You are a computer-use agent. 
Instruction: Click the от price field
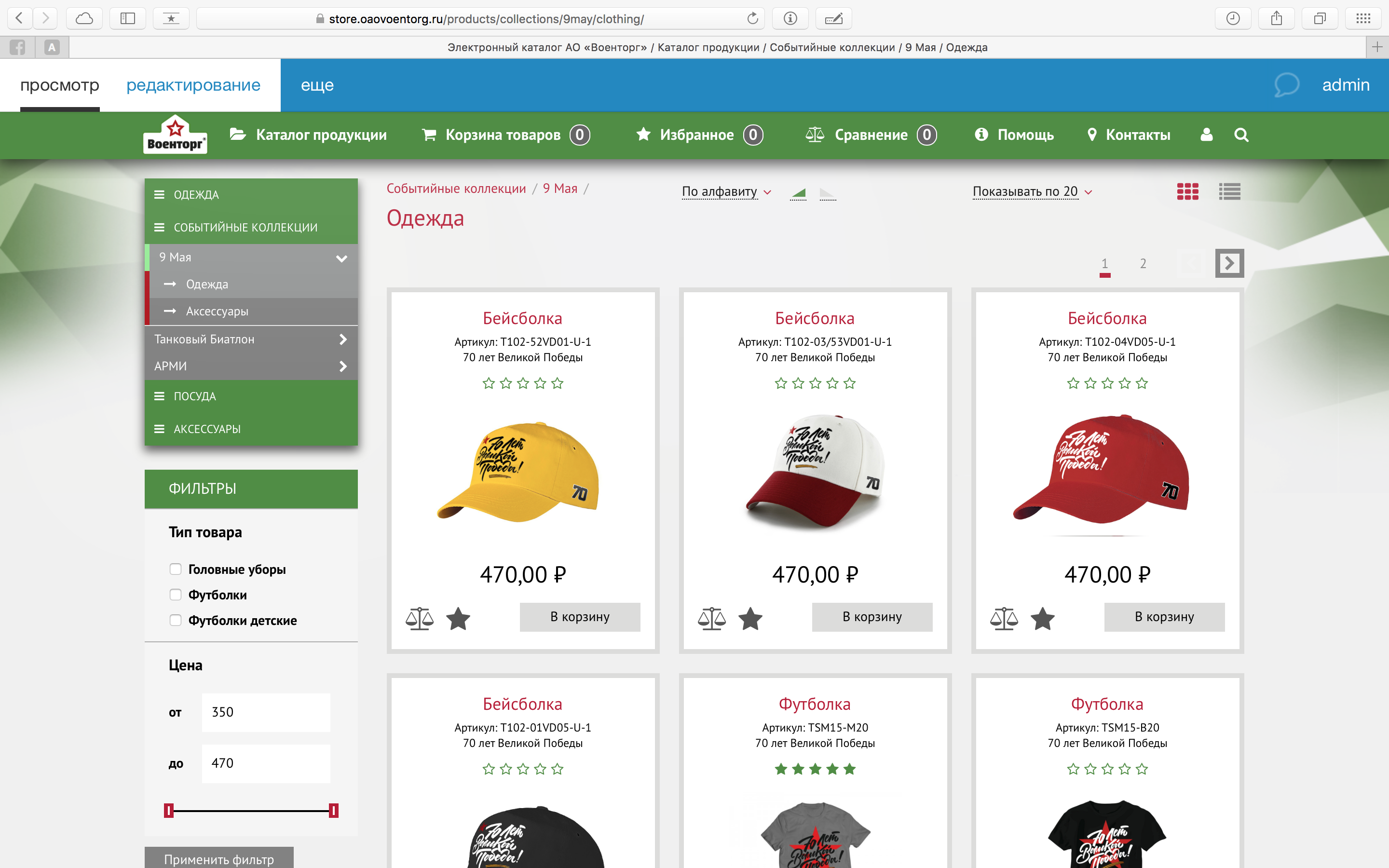(266, 712)
